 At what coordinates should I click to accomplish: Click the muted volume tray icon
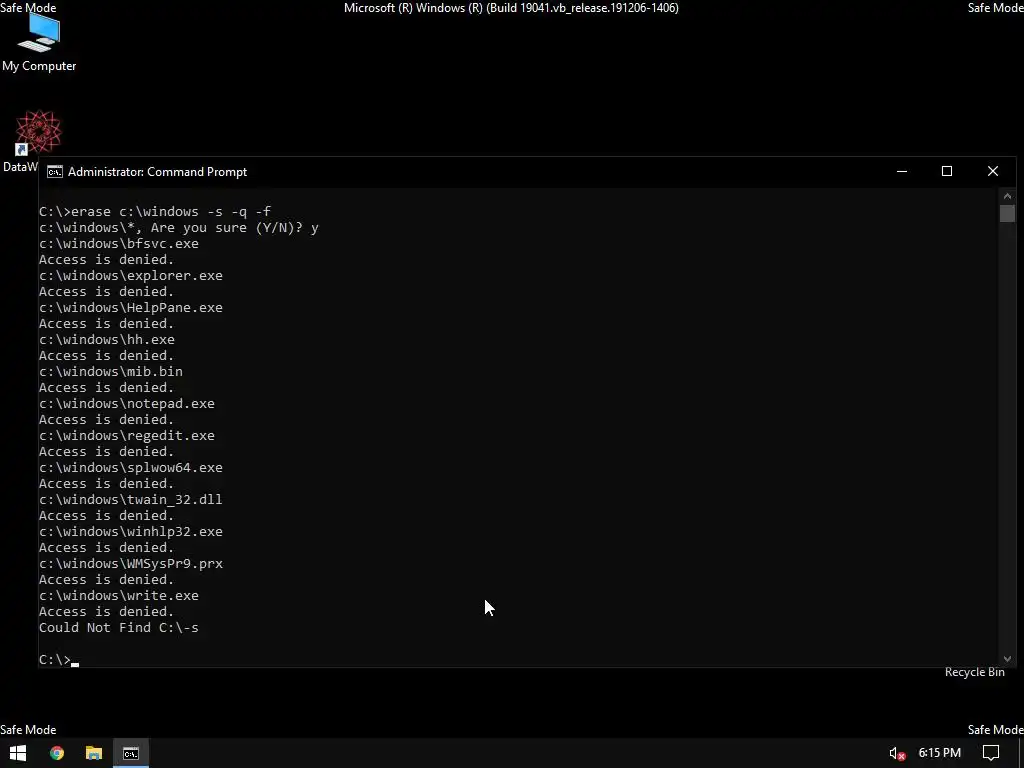point(897,754)
